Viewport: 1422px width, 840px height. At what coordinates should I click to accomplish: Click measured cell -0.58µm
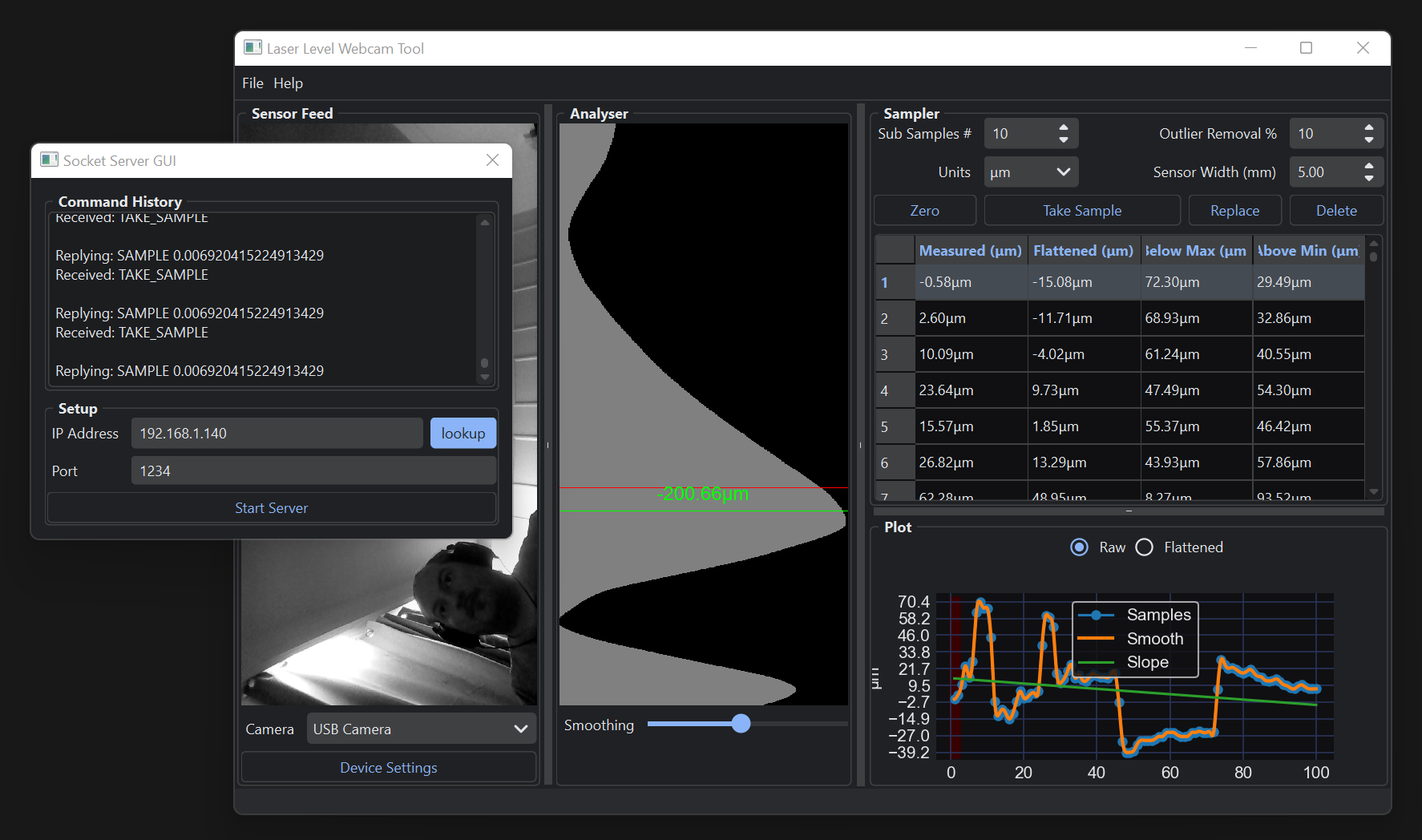click(x=972, y=282)
